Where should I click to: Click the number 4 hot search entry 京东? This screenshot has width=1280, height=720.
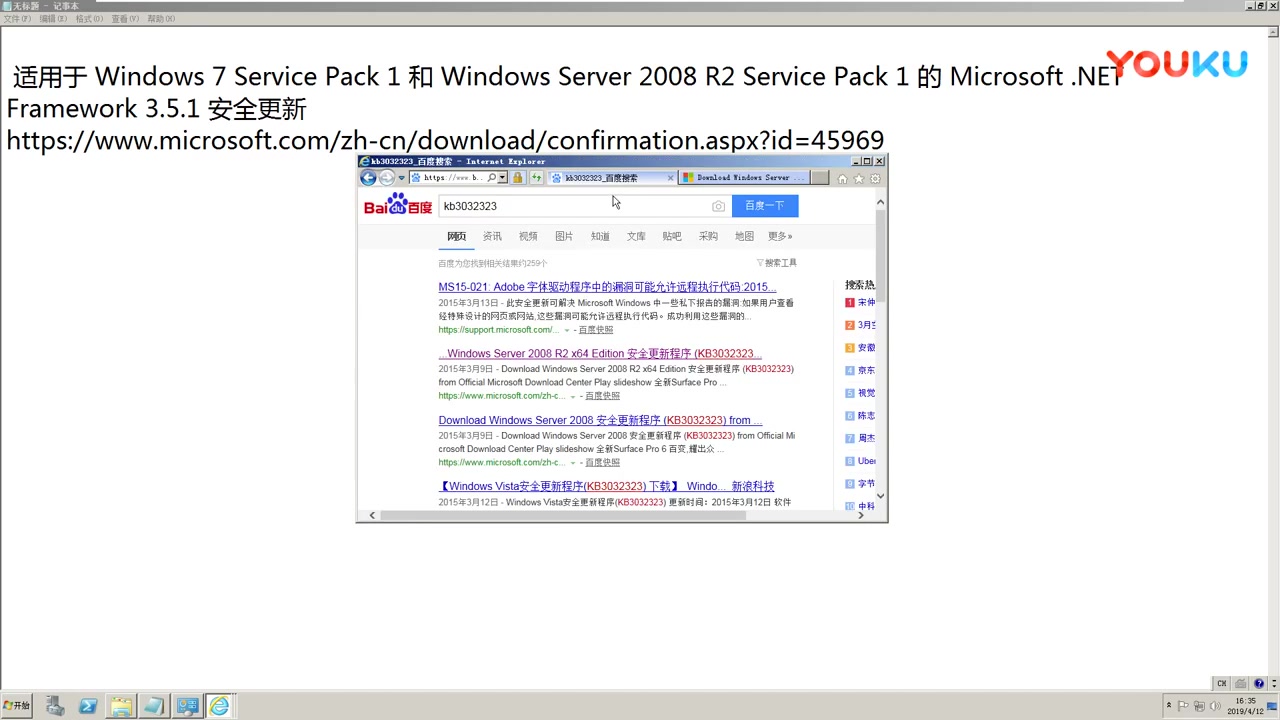click(866, 370)
